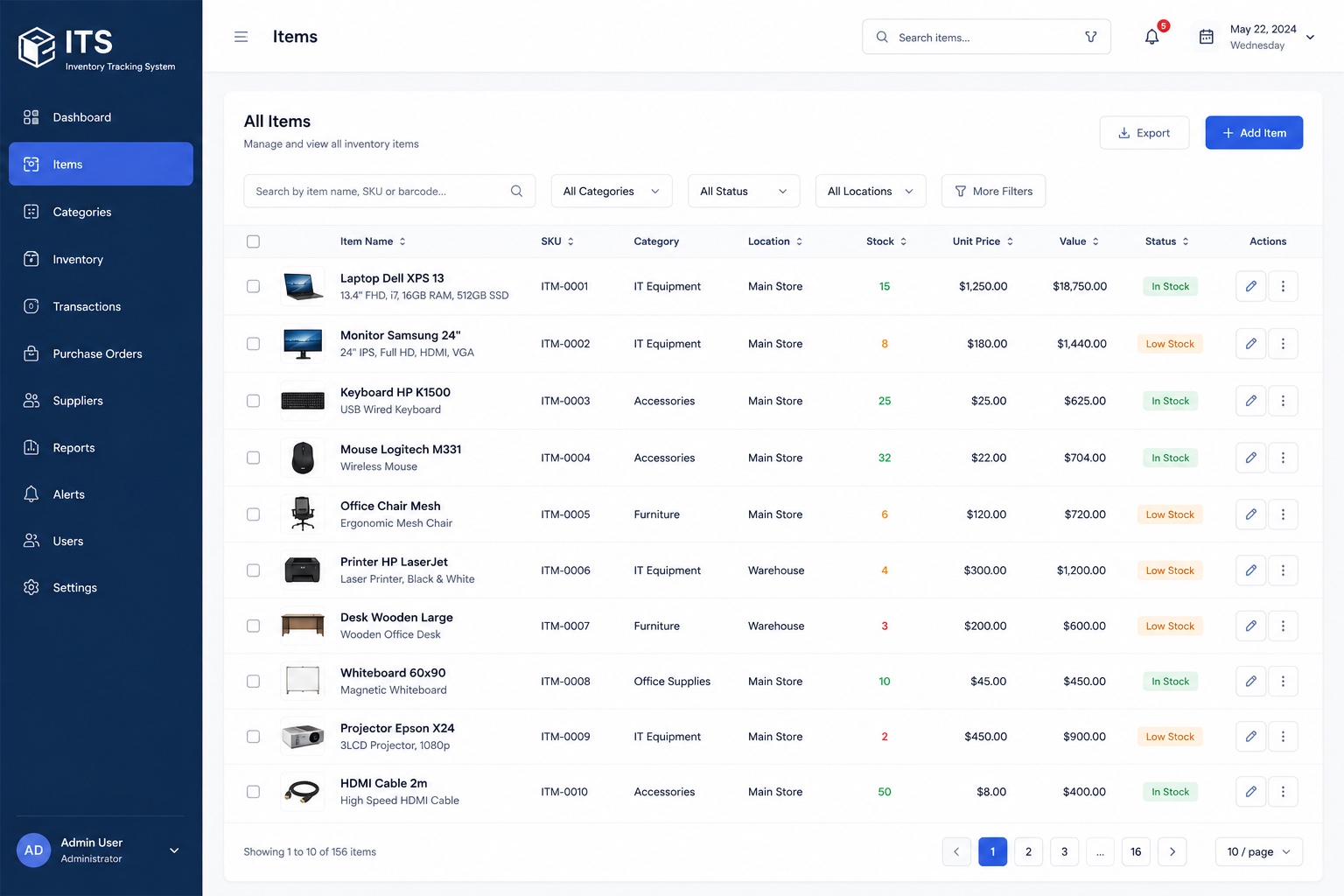Edit Office Chair Mesh item
Viewport: 1344px width, 896px height.
(x=1250, y=514)
